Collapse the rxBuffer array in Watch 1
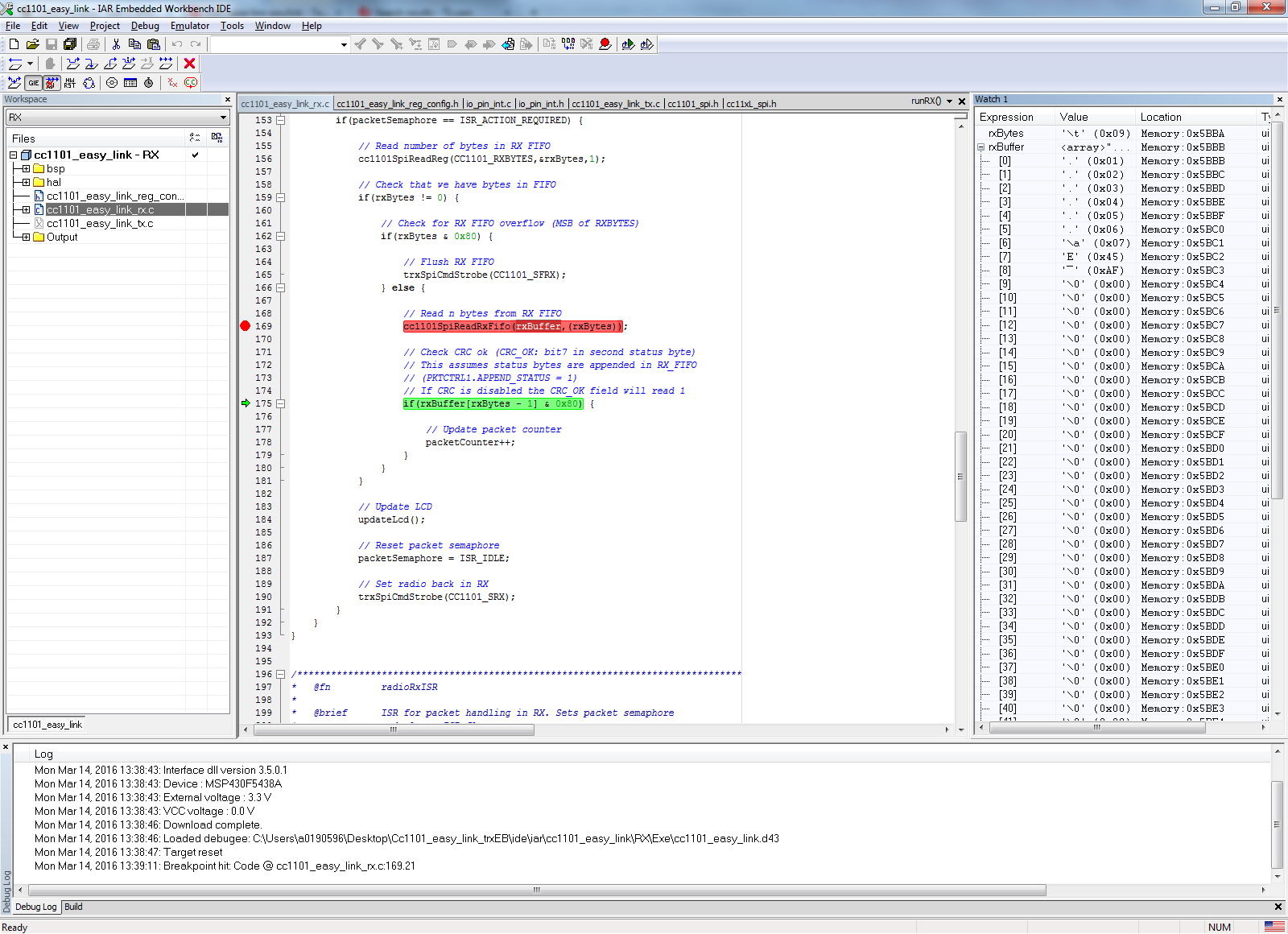The width and height of the screenshot is (1288, 934). [982, 147]
